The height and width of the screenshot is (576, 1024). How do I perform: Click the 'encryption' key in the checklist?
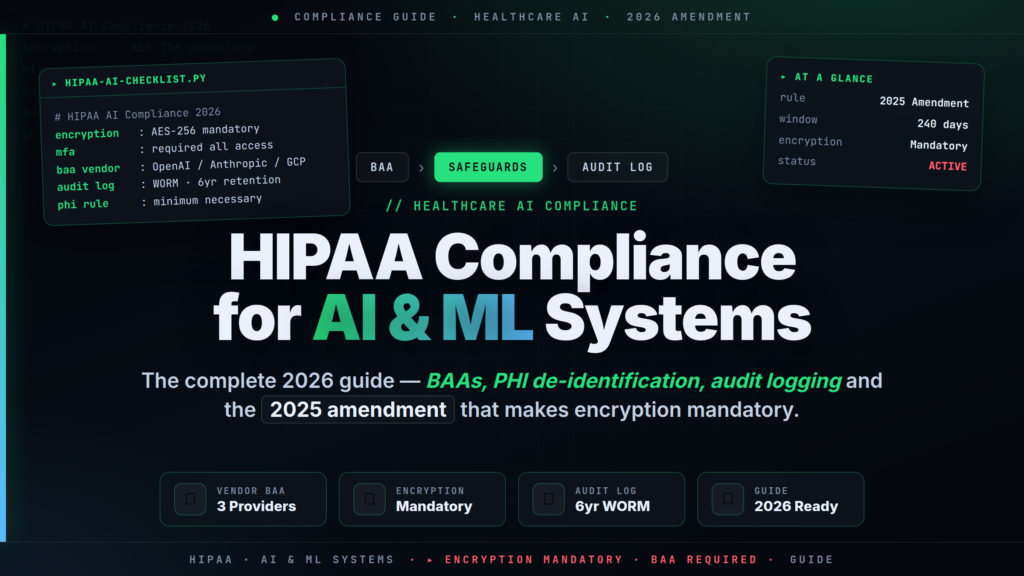click(x=87, y=134)
